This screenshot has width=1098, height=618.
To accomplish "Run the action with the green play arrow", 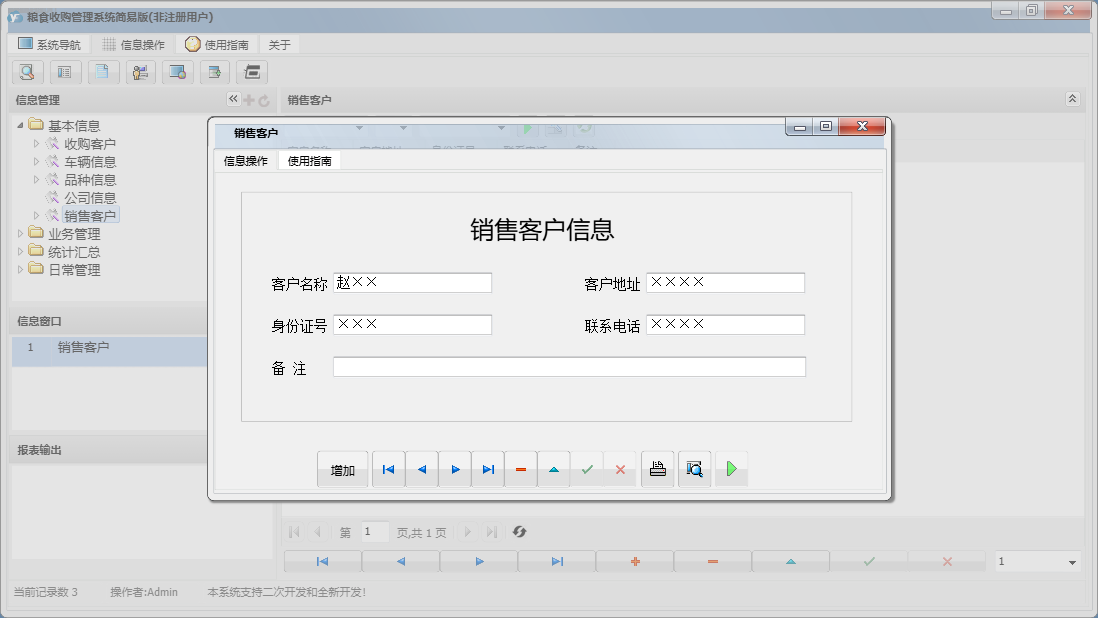I will click(x=731, y=468).
